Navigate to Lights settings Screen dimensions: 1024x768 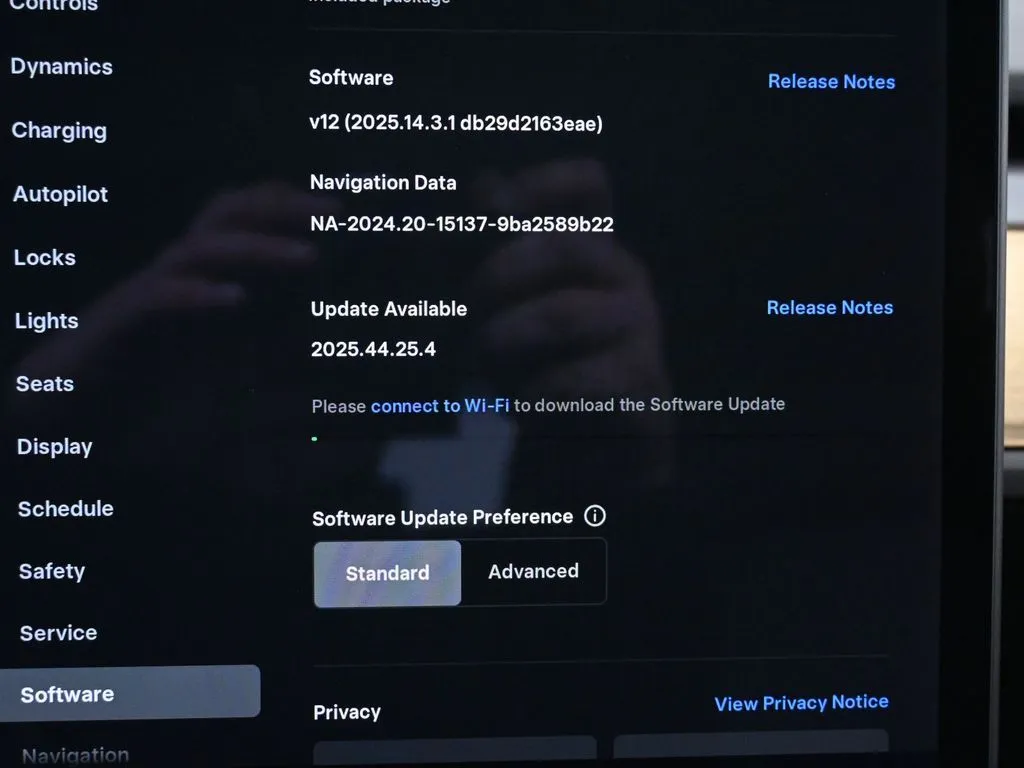coord(47,321)
